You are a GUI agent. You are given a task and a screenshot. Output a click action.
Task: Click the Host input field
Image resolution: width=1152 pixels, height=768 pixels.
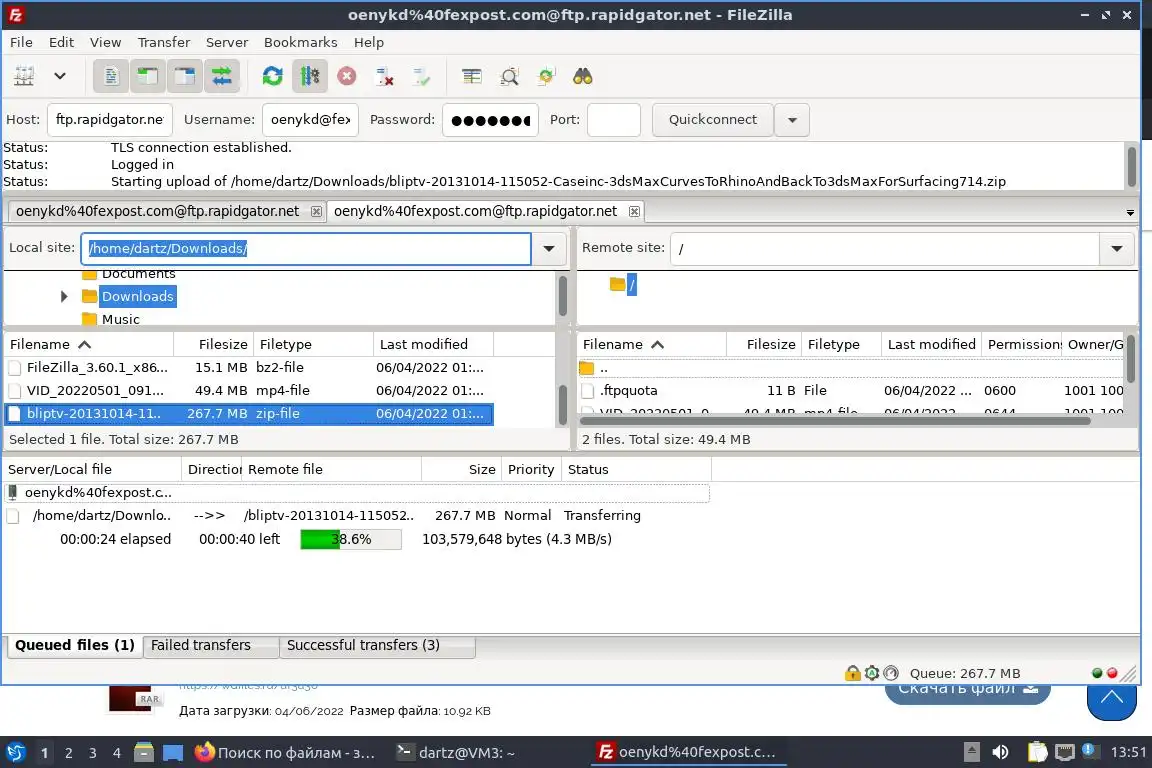point(109,120)
